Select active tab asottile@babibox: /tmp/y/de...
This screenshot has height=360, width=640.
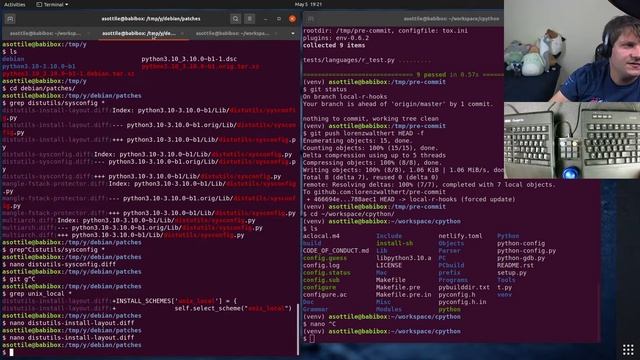click(x=139, y=33)
